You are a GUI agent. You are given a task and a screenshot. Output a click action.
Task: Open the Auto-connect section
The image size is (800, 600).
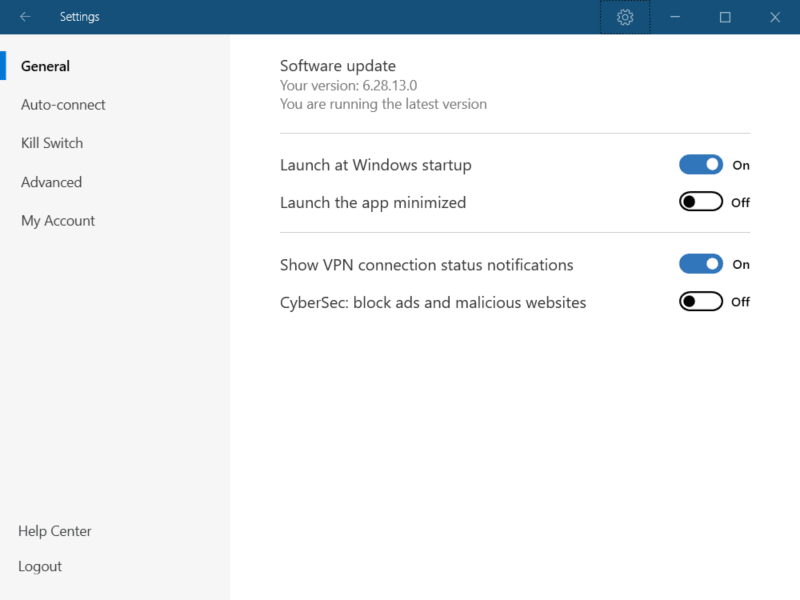63,105
